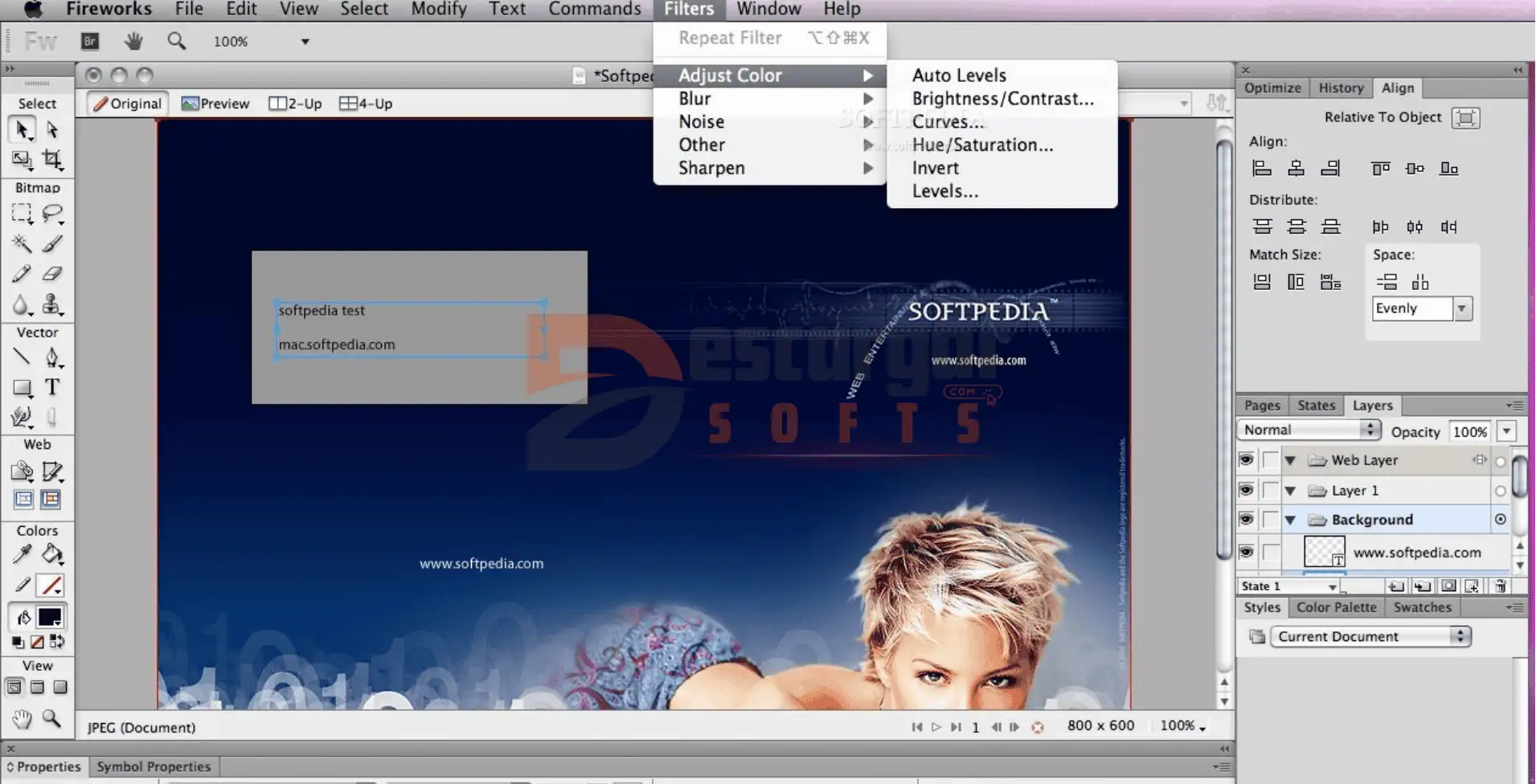
Task: Select the Paint Bucket tool
Action: (52, 554)
